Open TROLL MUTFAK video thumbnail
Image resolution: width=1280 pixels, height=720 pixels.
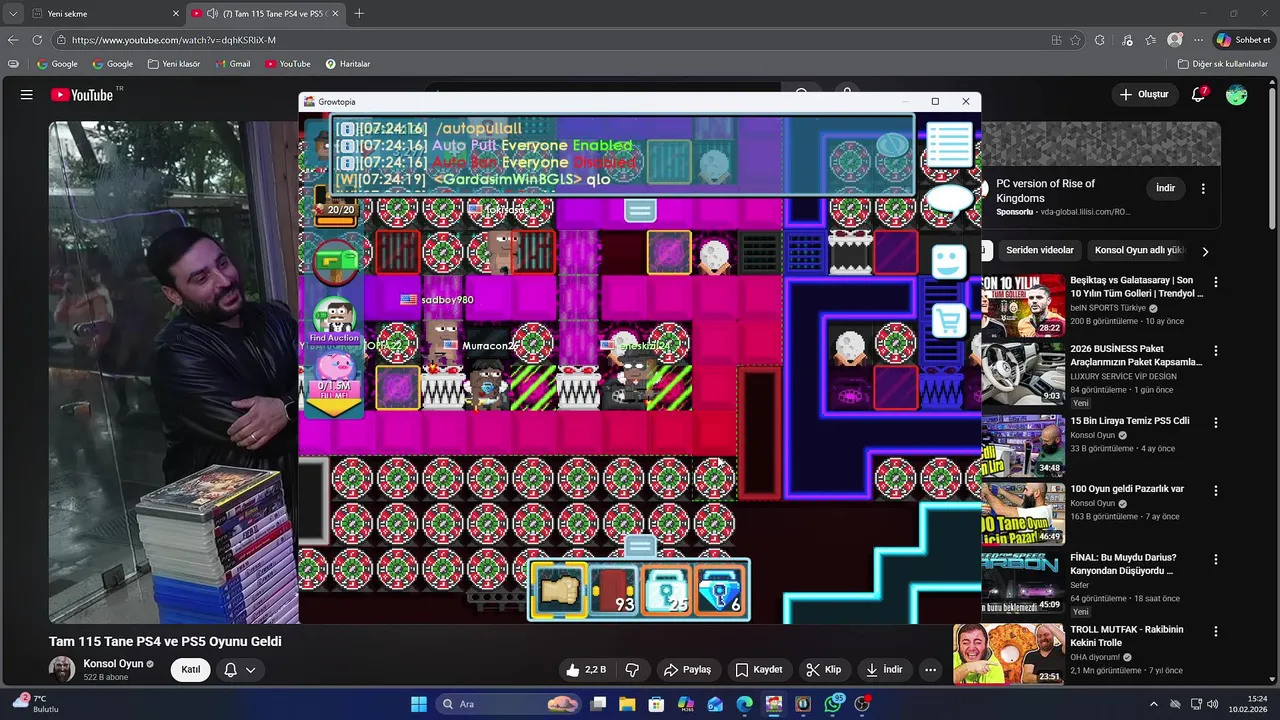[x=1008, y=655]
